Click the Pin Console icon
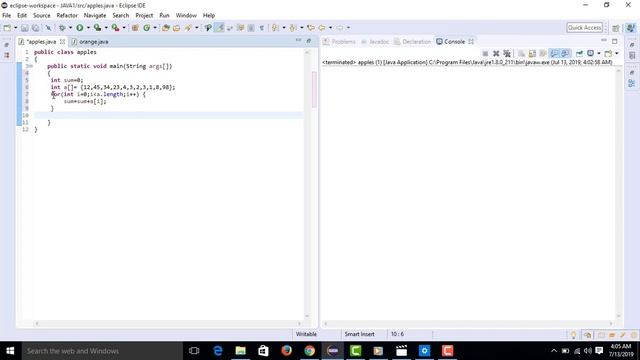Viewport: 640px width, 360px height. tap(579, 53)
